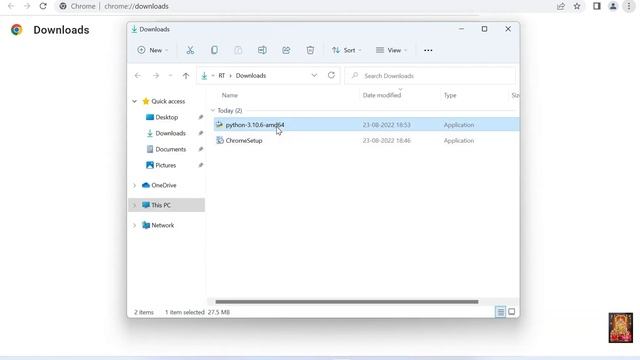Open the New item menu in Explorer
The height and width of the screenshot is (360, 640).
[x=153, y=50]
